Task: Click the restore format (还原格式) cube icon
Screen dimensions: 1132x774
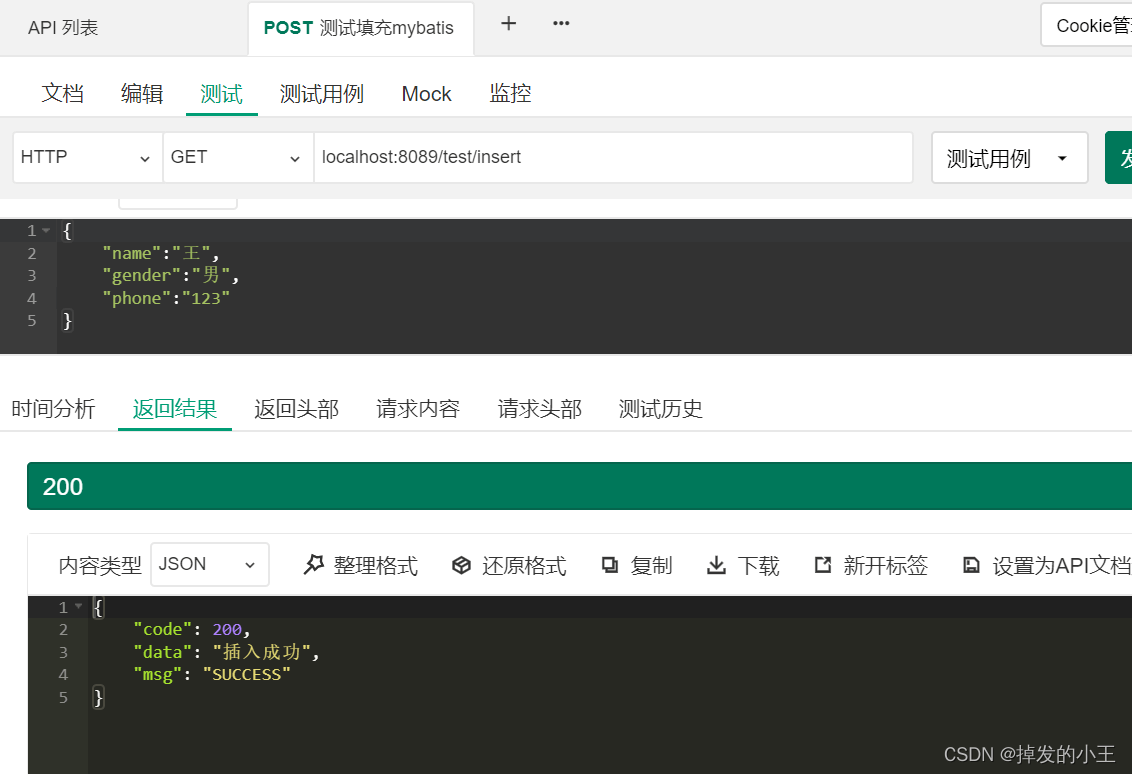Action: point(461,565)
